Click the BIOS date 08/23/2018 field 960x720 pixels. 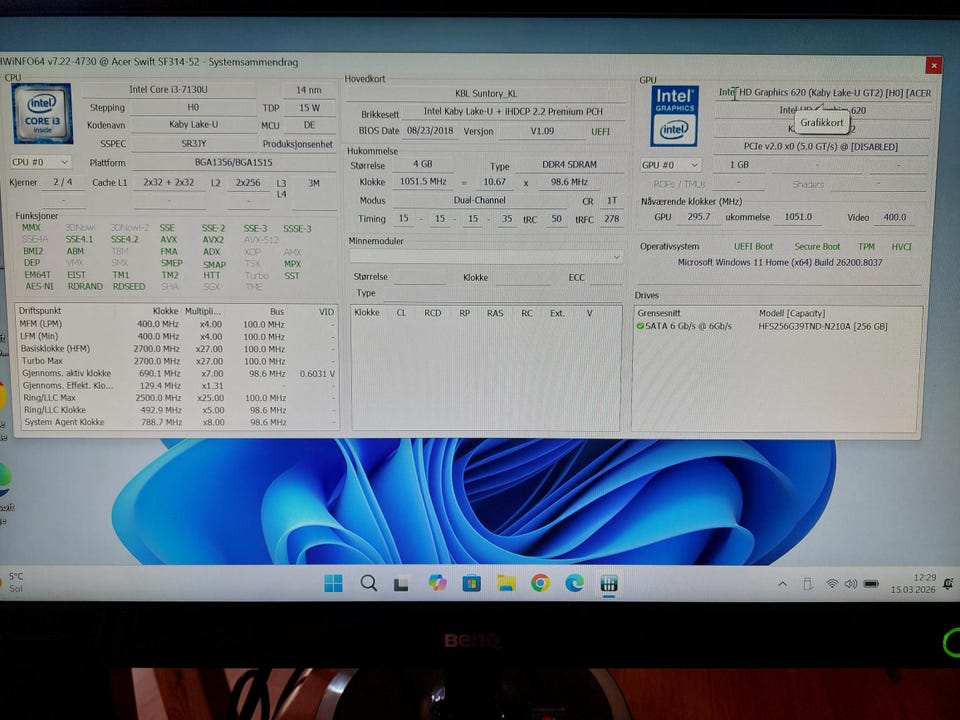(430, 131)
